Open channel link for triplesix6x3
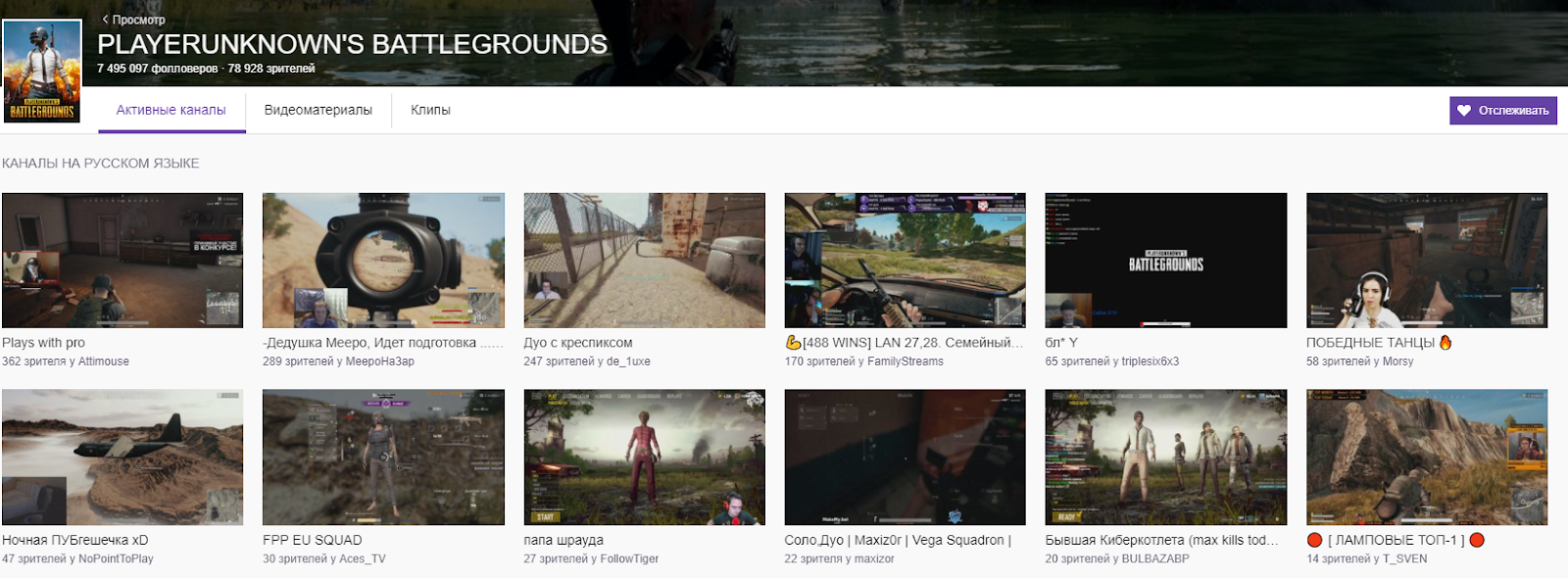1568x578 pixels. (x=1151, y=361)
